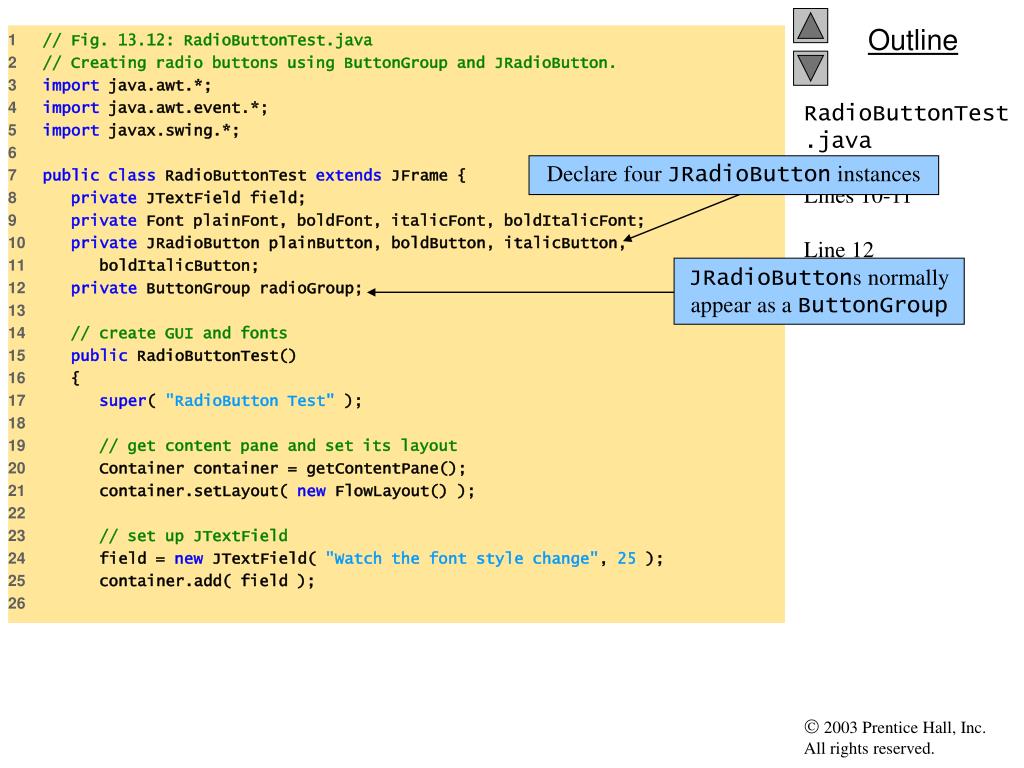This screenshot has width=1024, height=768.
Task: Click '// get content pane and set its layout' comment
Action: click(278, 445)
